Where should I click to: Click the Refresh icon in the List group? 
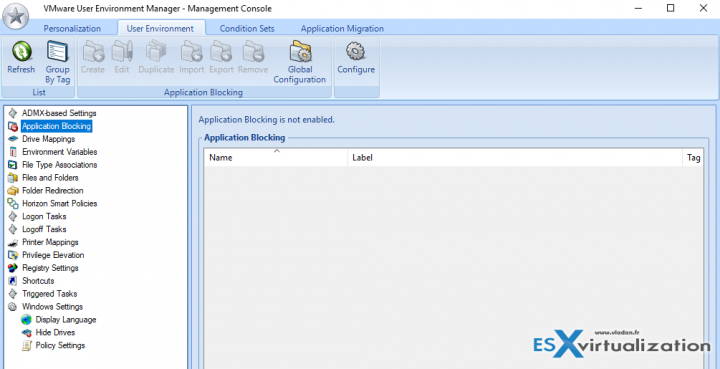[21, 51]
